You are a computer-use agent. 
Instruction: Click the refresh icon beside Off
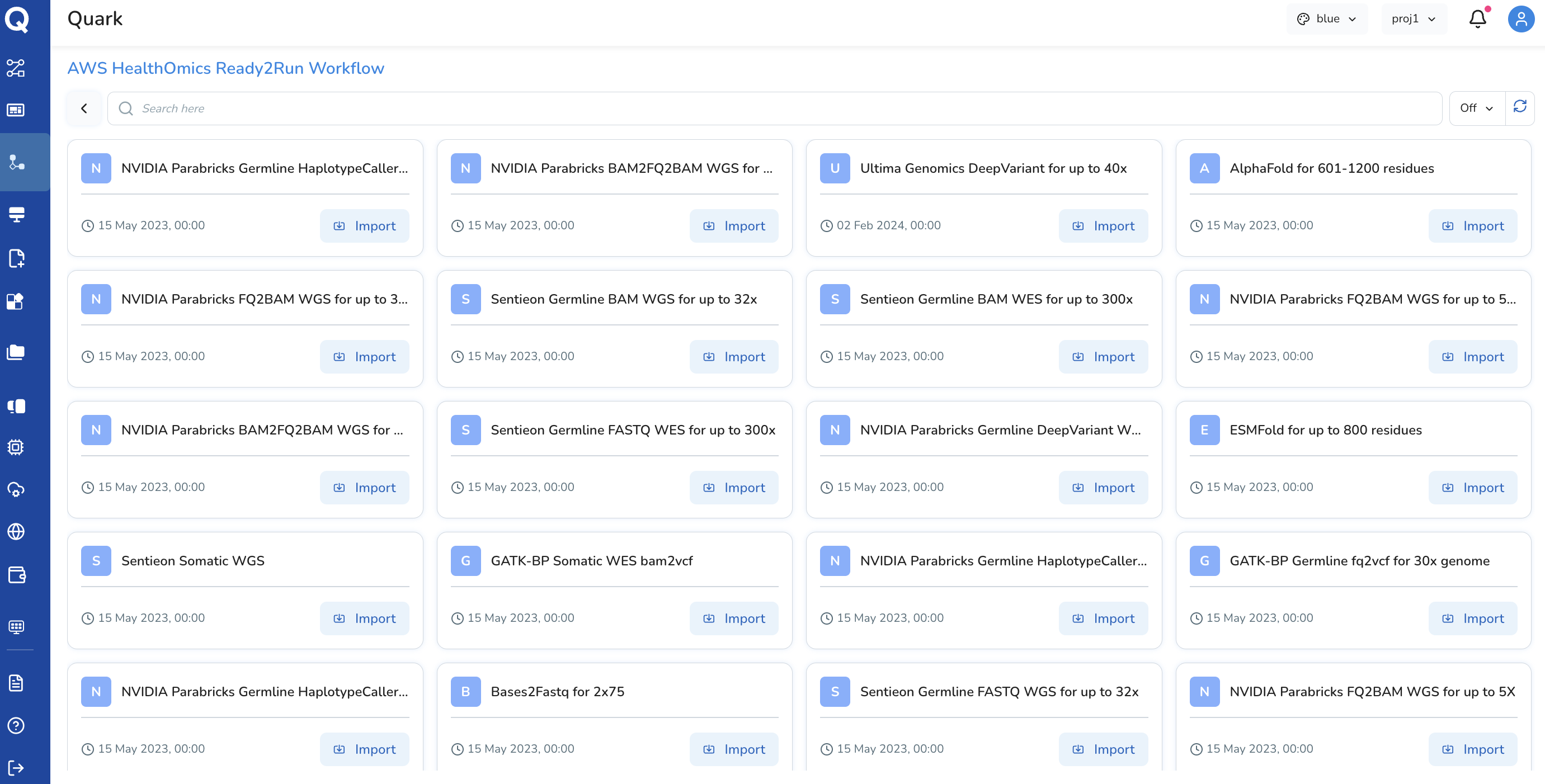(x=1520, y=107)
